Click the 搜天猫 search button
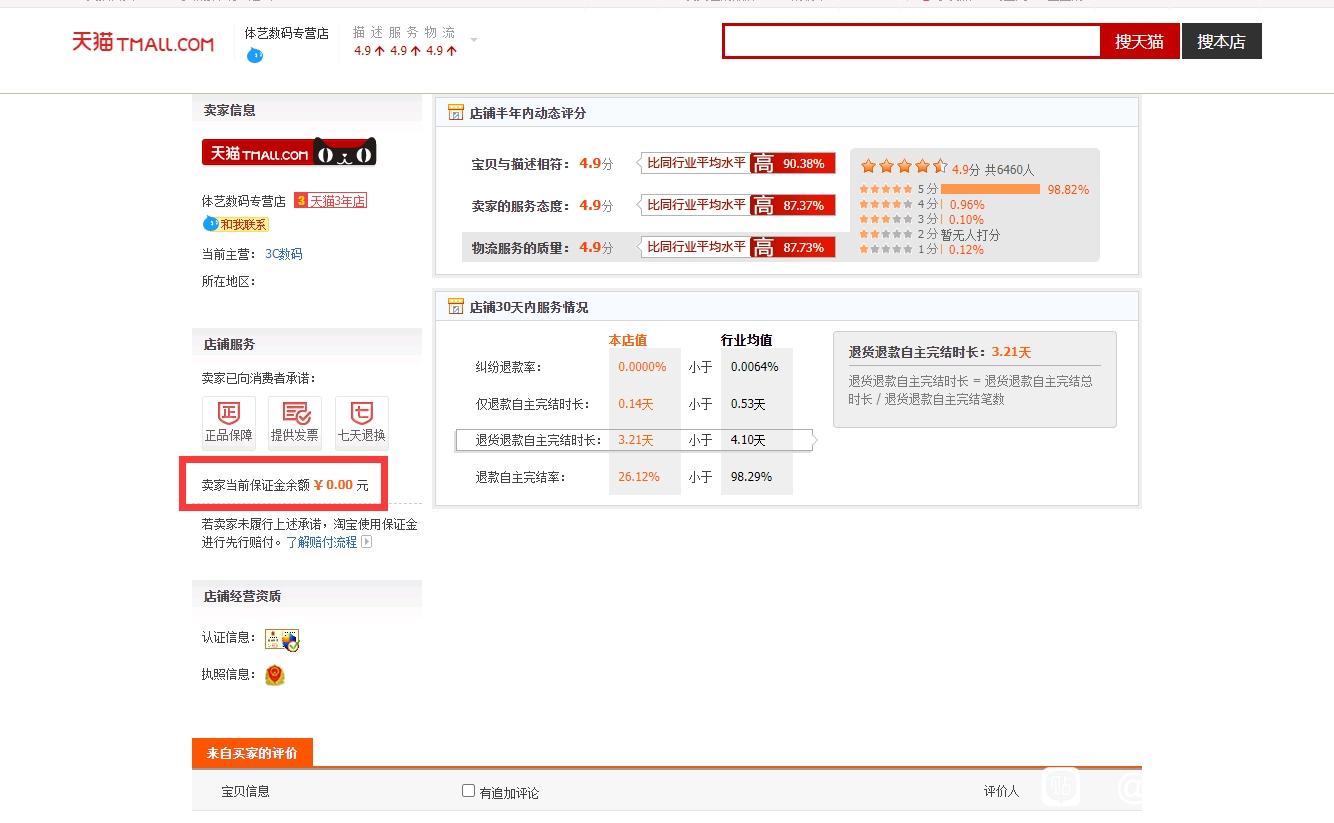Screen dimensions: 1334x823 point(1139,41)
